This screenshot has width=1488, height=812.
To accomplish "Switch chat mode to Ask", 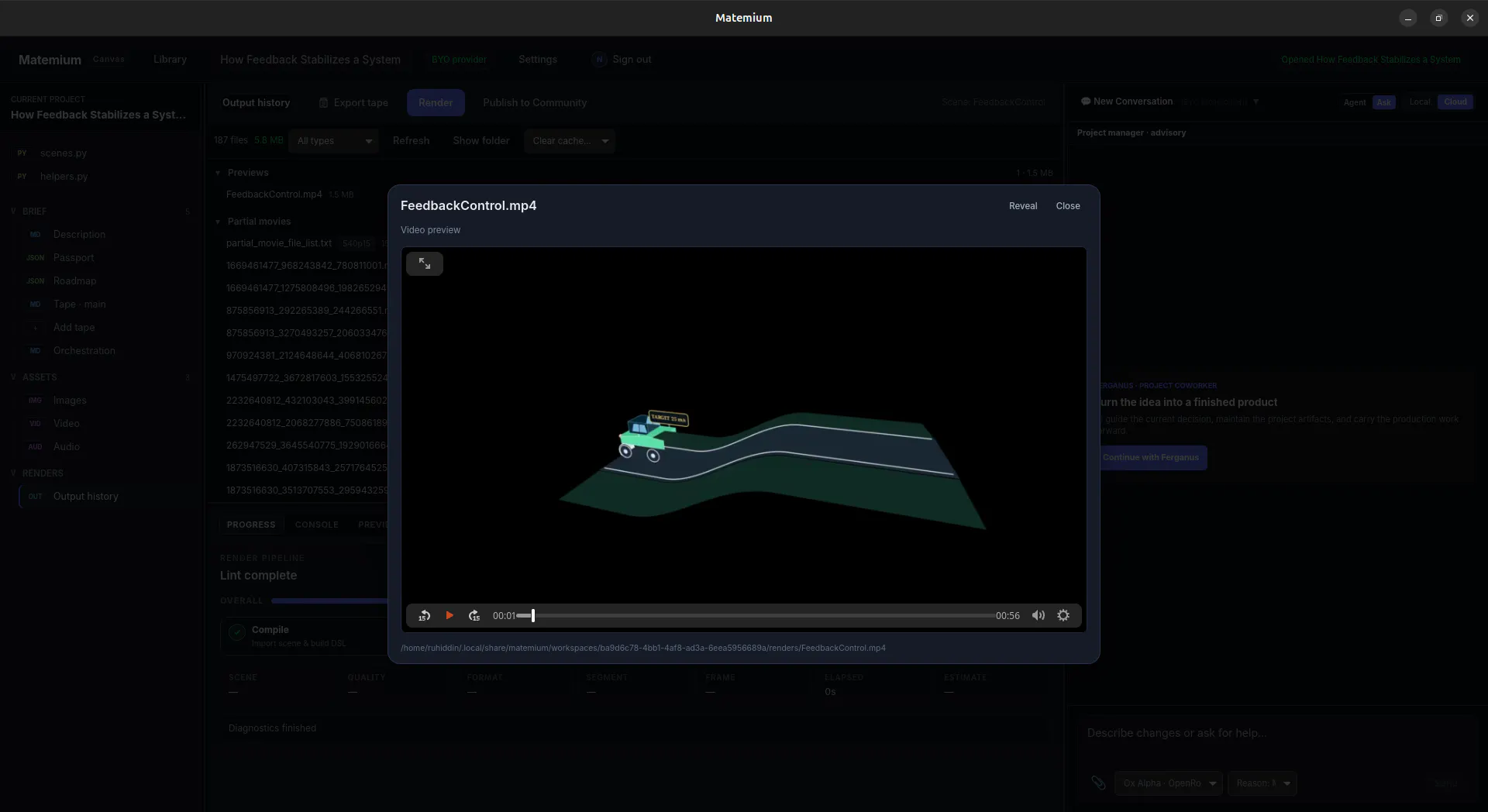I will coord(1384,102).
